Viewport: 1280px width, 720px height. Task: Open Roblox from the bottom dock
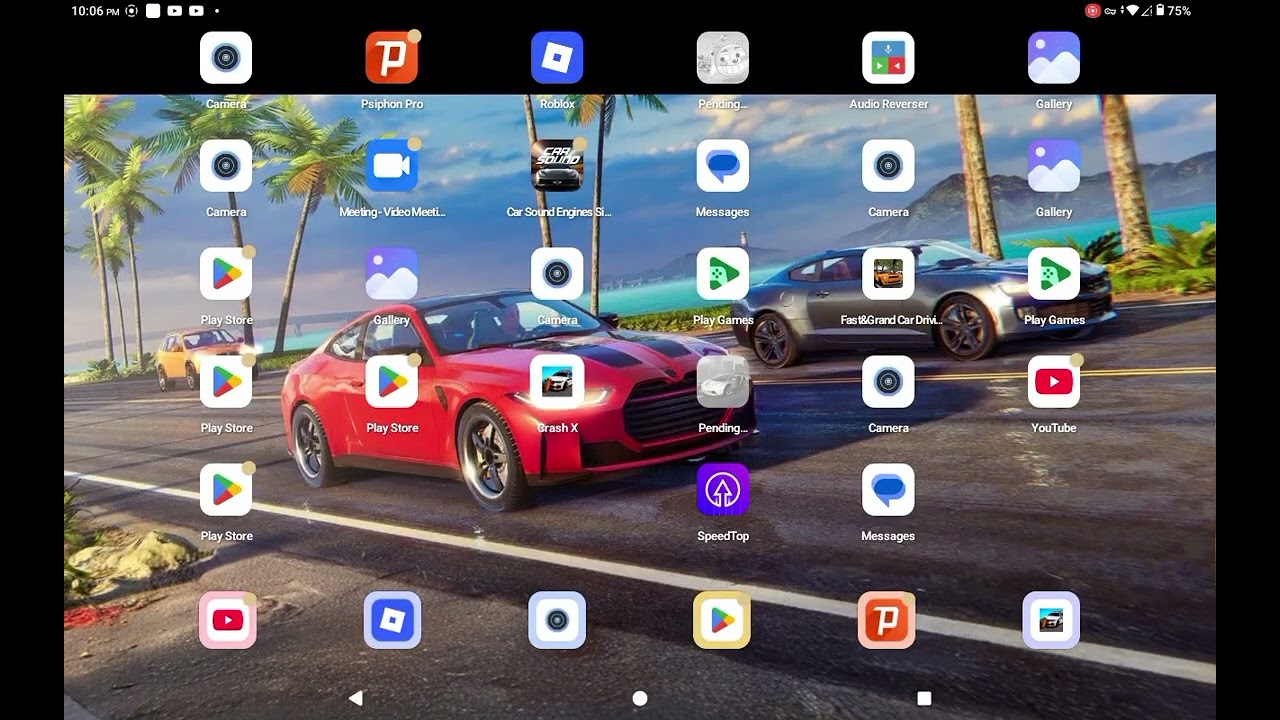(x=393, y=620)
